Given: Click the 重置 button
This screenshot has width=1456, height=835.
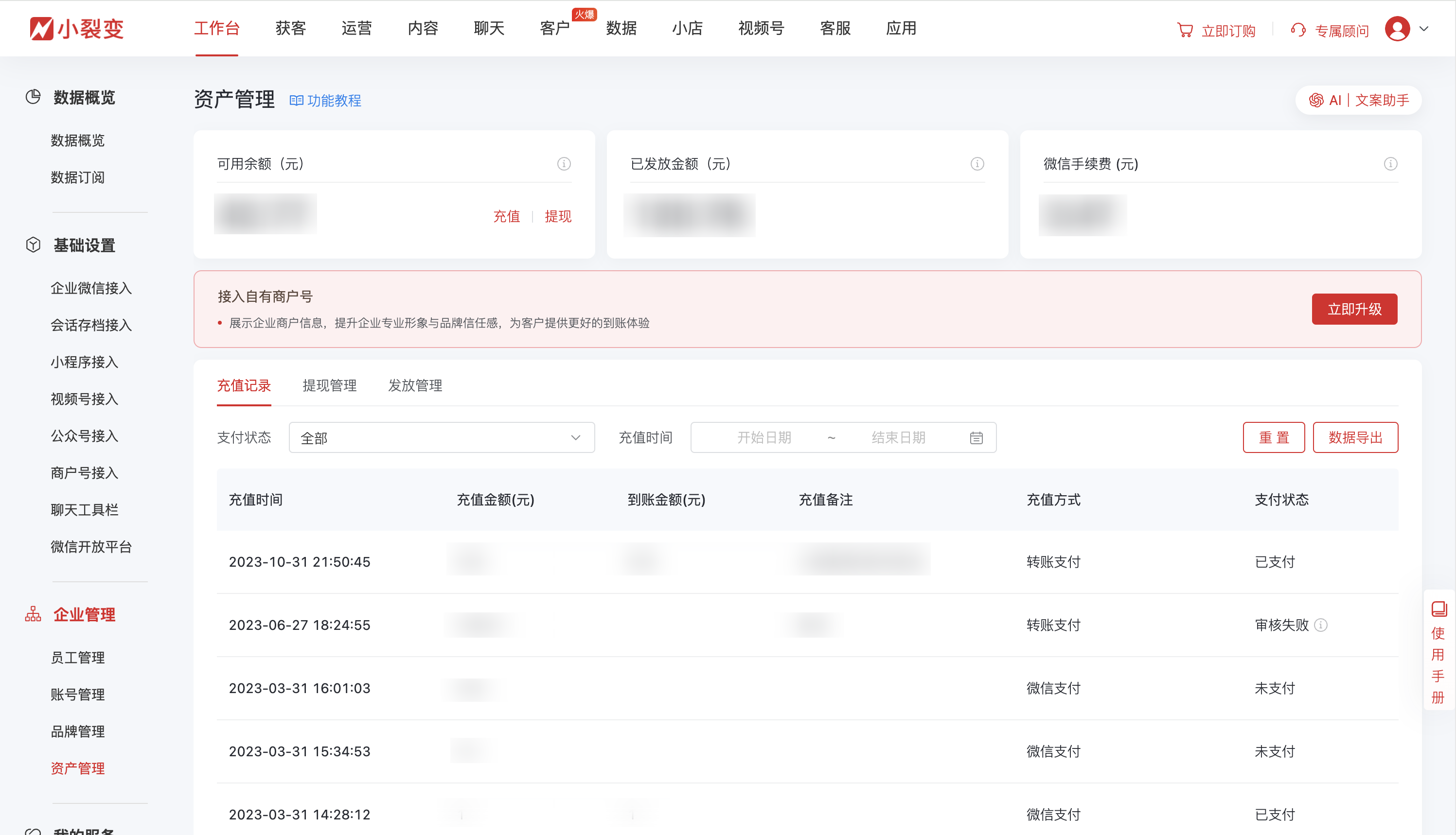Looking at the screenshot, I should [1274, 438].
